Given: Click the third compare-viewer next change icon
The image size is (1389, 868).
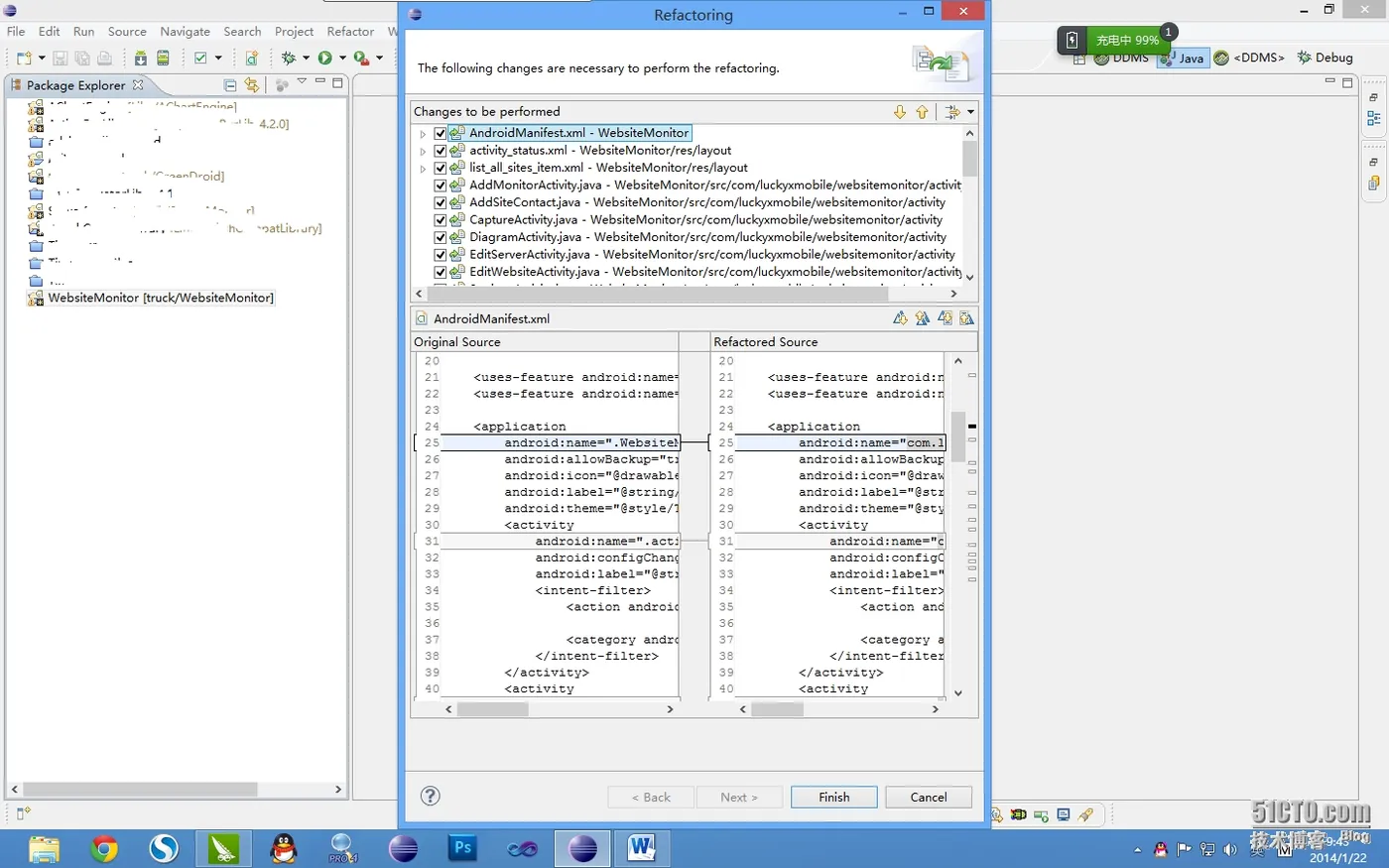Looking at the screenshot, I should pos(945,318).
